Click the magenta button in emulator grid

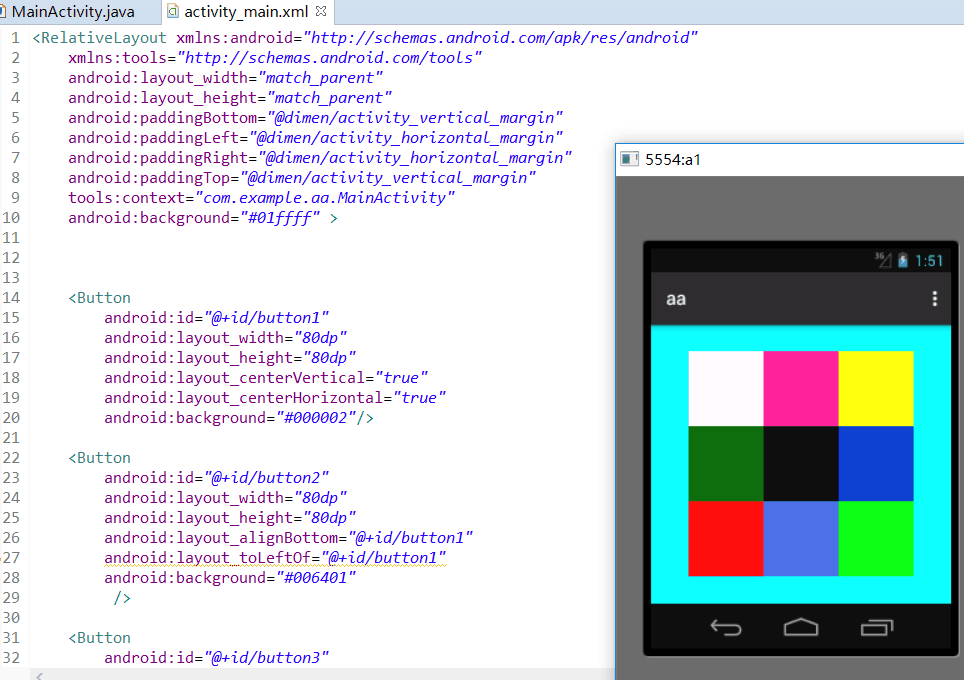[801, 389]
